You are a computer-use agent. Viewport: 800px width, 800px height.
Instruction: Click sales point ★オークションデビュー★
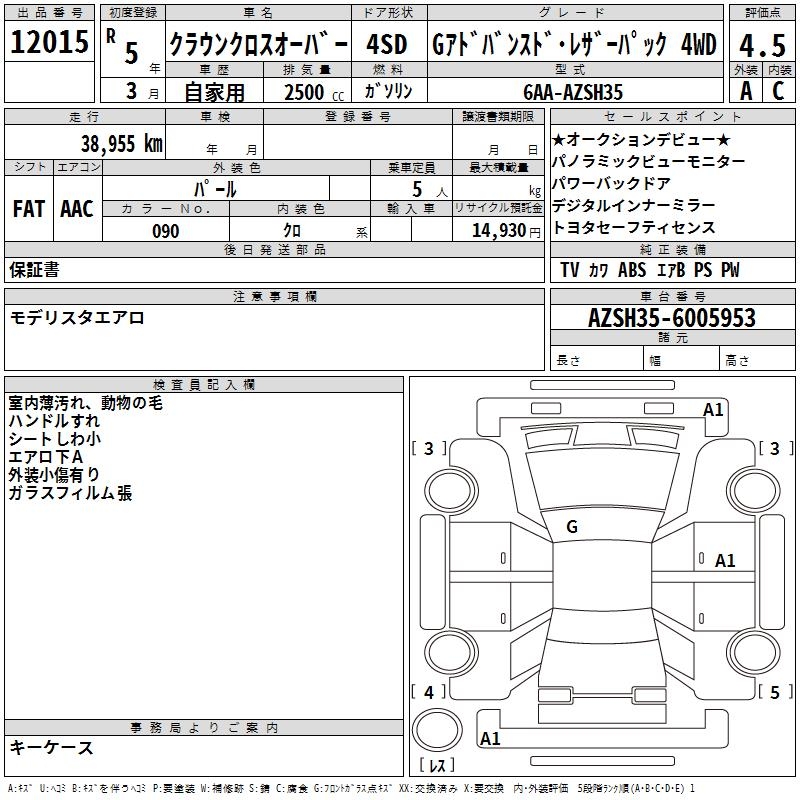(x=641, y=139)
